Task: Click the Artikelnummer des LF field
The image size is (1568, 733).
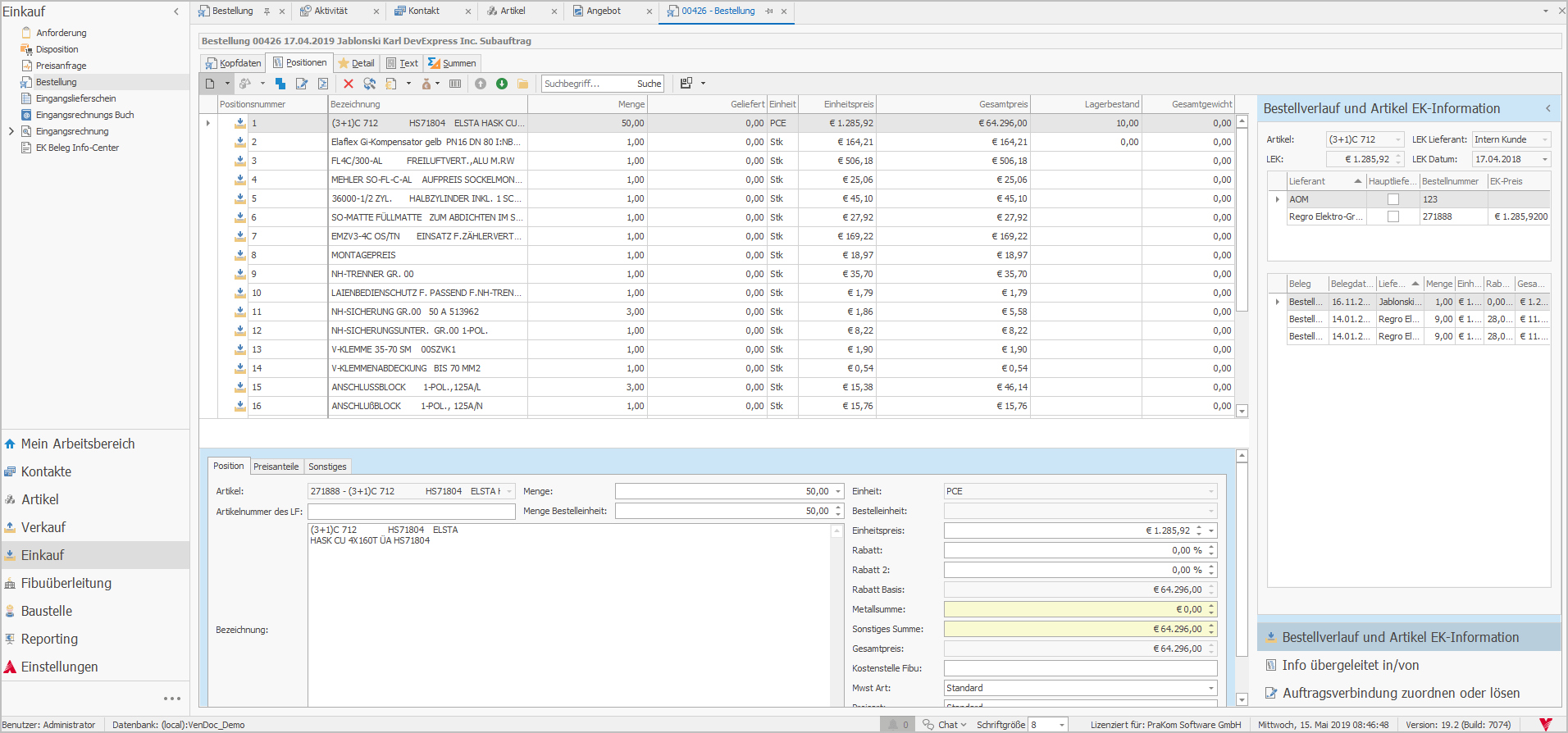Action: click(411, 511)
